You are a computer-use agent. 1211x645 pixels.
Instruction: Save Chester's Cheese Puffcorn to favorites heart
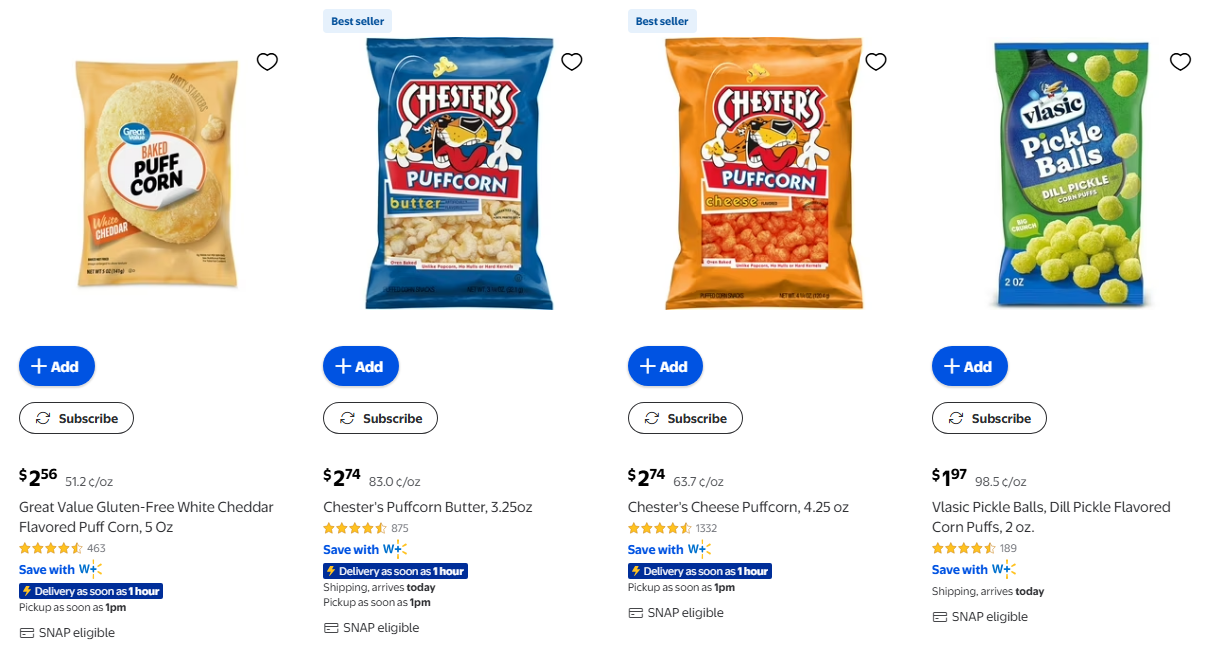click(876, 62)
